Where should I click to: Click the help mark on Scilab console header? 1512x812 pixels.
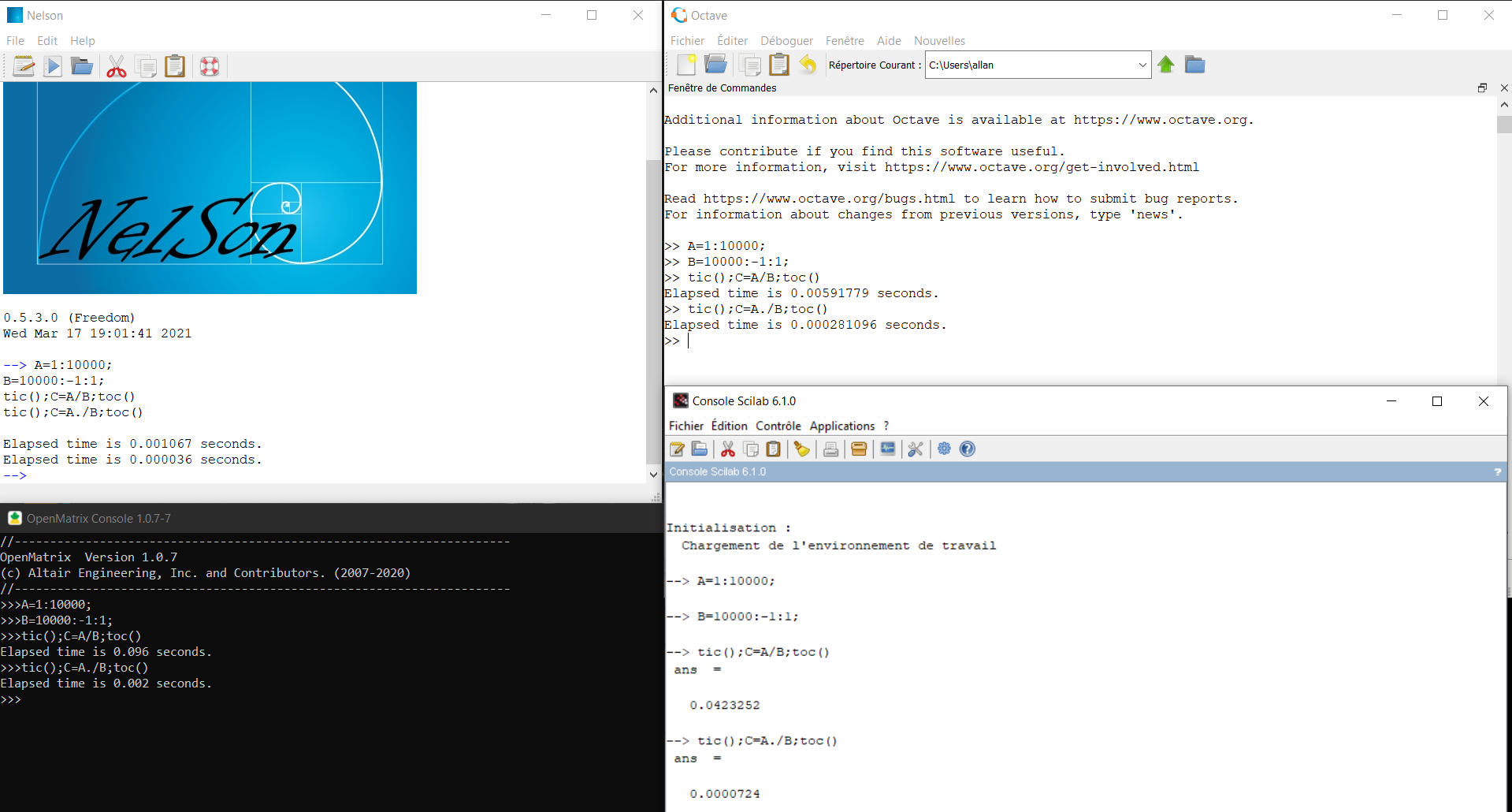pos(1498,472)
